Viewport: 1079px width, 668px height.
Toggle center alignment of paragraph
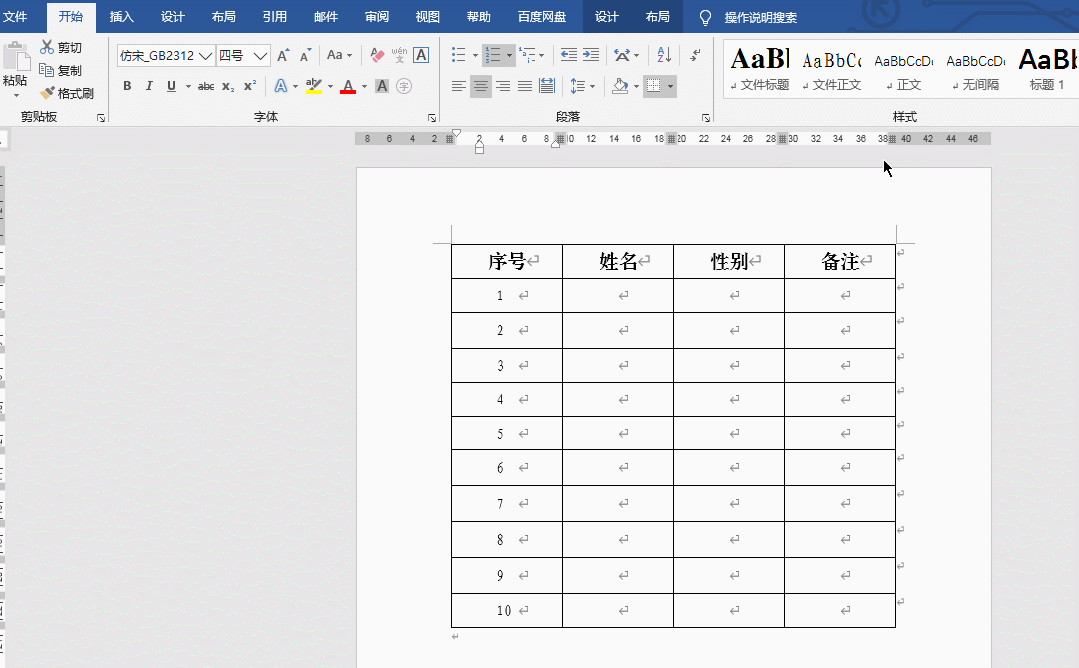click(x=481, y=86)
